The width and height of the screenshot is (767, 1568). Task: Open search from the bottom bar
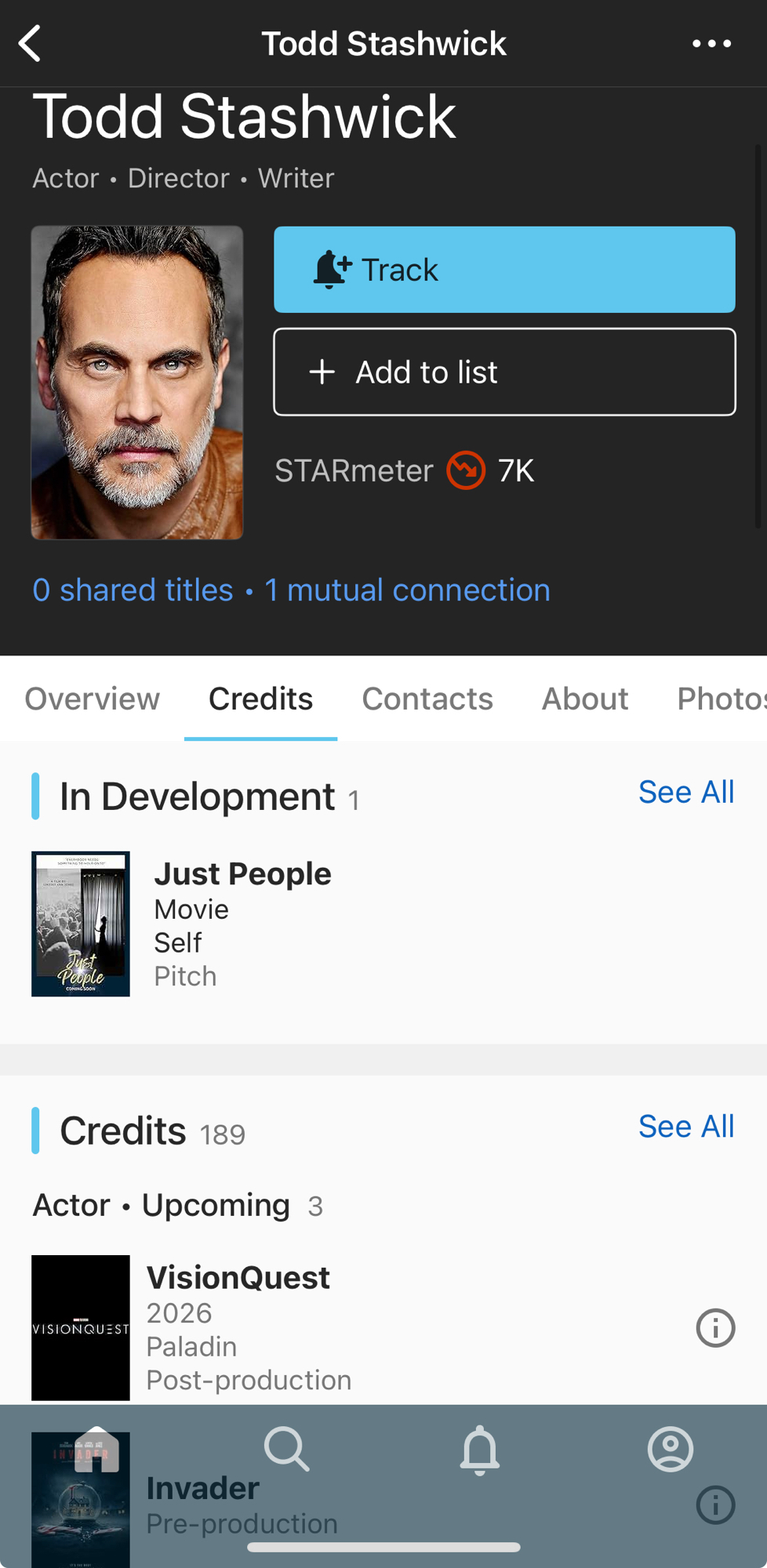click(x=287, y=1450)
